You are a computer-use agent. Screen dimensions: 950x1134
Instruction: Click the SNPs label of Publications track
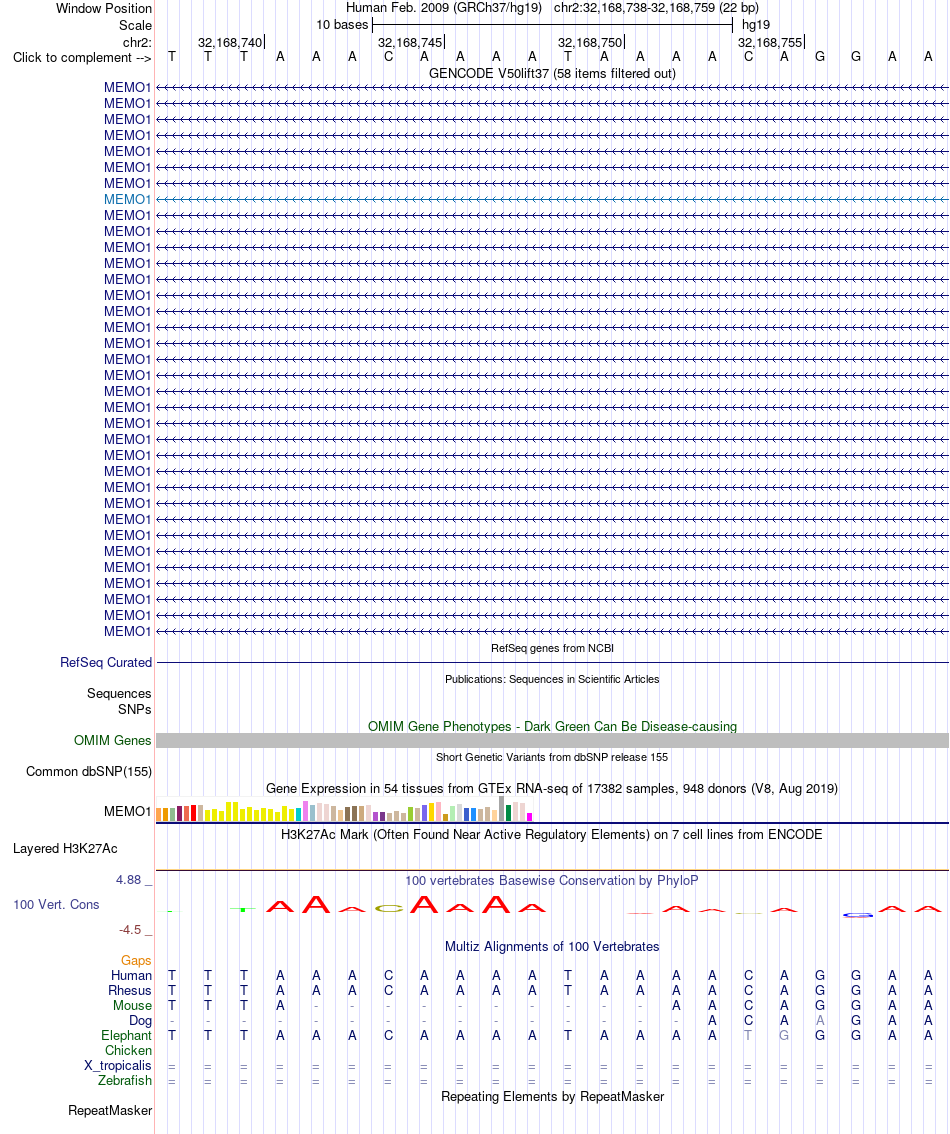(x=134, y=709)
